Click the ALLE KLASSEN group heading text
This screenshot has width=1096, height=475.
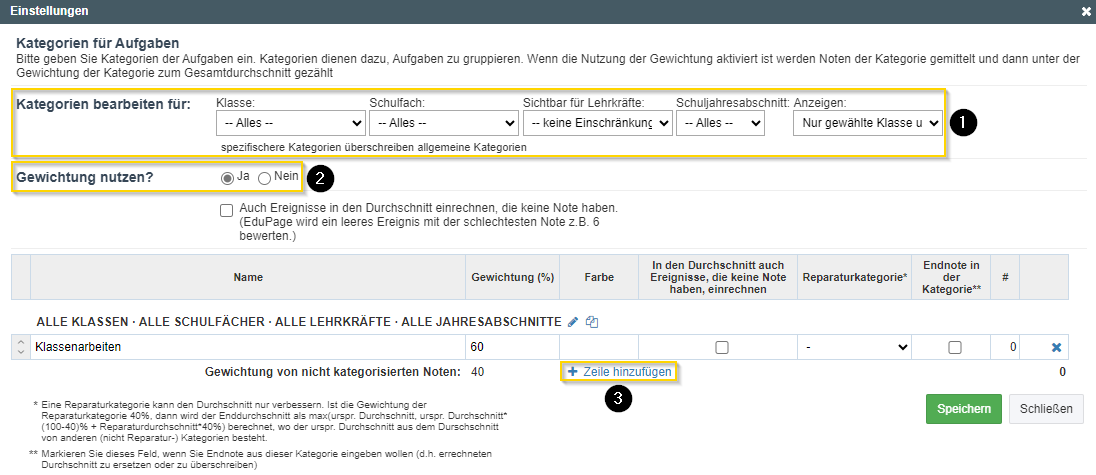pos(299,322)
